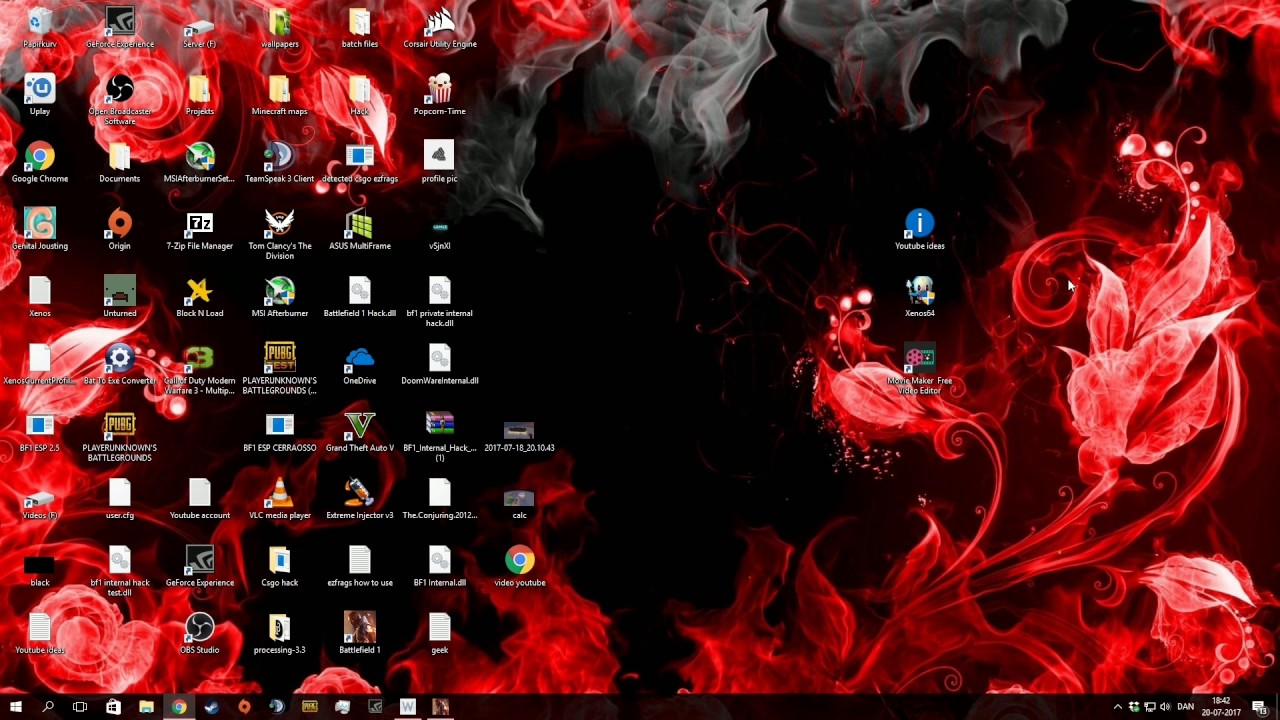Select the Bat To Exe Converter icon
Viewport: 1280px width, 720px height.
[119, 363]
